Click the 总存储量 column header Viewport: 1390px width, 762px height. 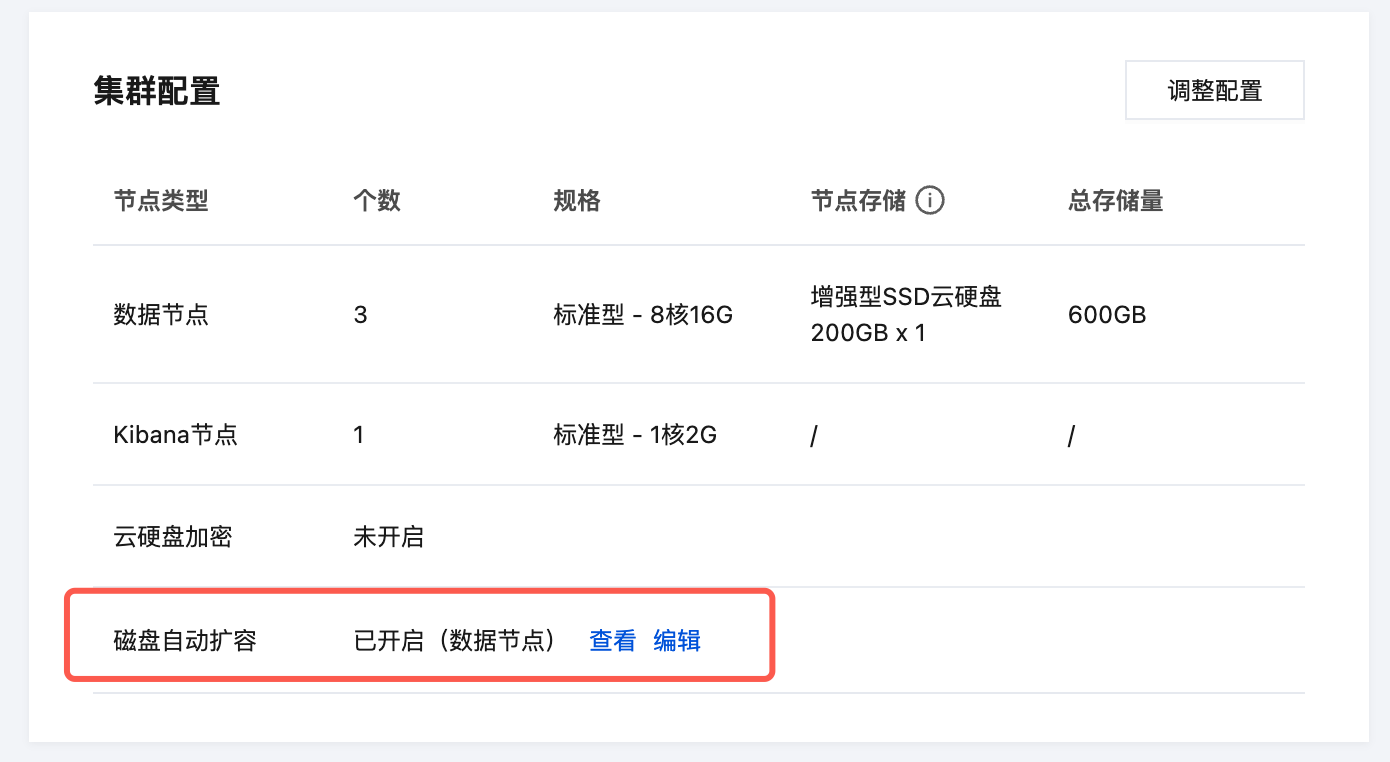[1115, 201]
